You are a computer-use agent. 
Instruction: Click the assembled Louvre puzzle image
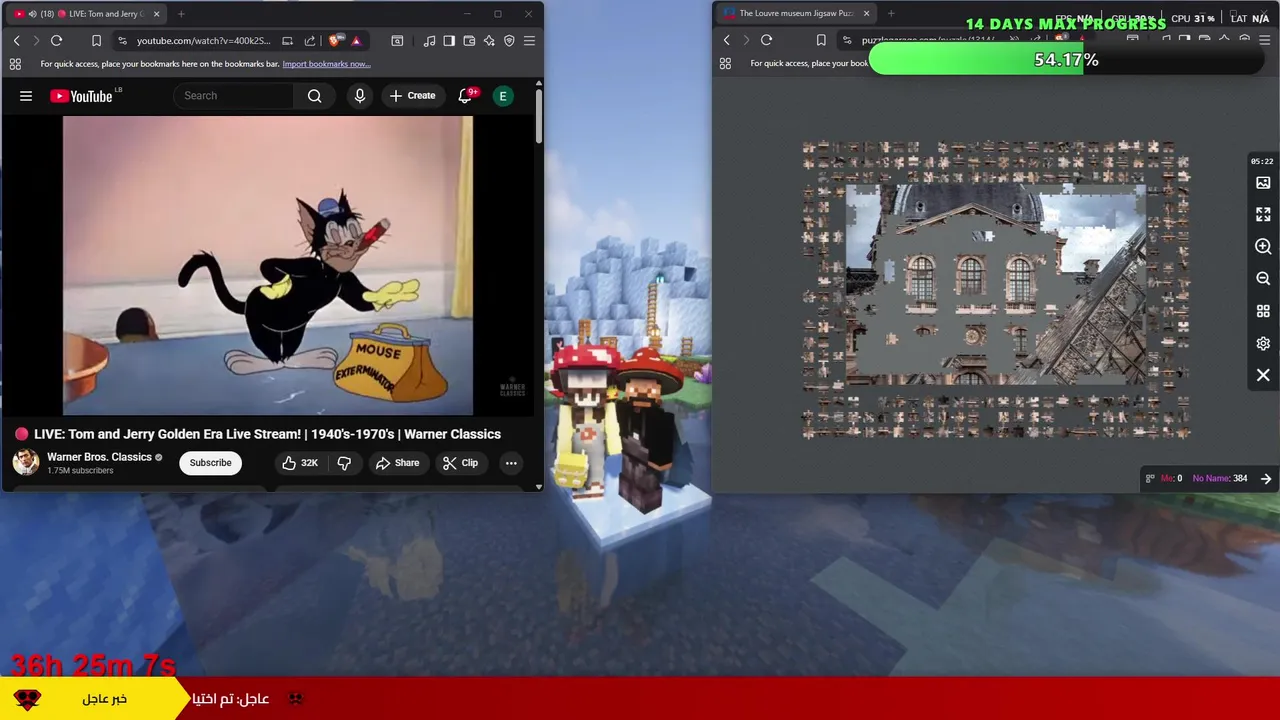pyautogui.click(x=996, y=285)
